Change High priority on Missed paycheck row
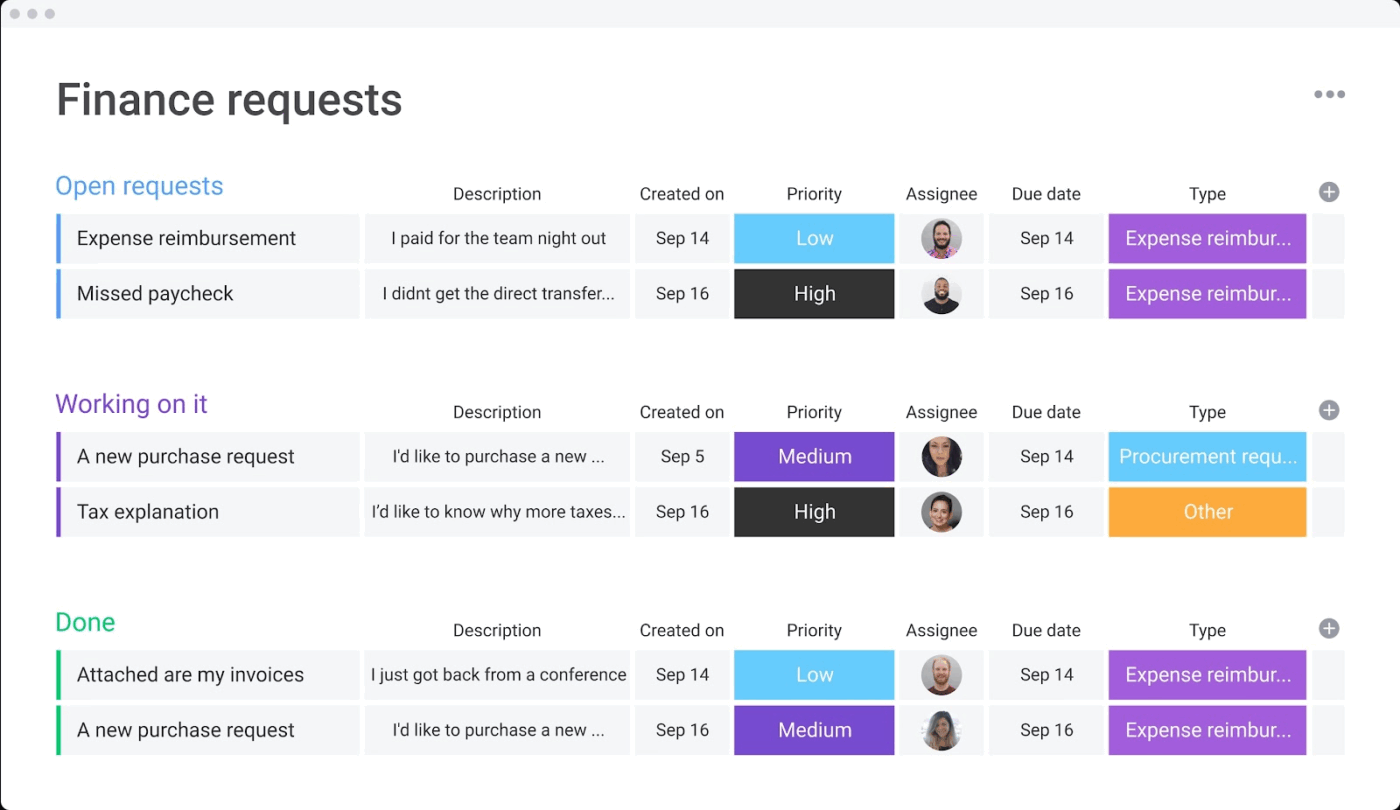Image resolution: width=1400 pixels, height=810 pixels. [814, 294]
